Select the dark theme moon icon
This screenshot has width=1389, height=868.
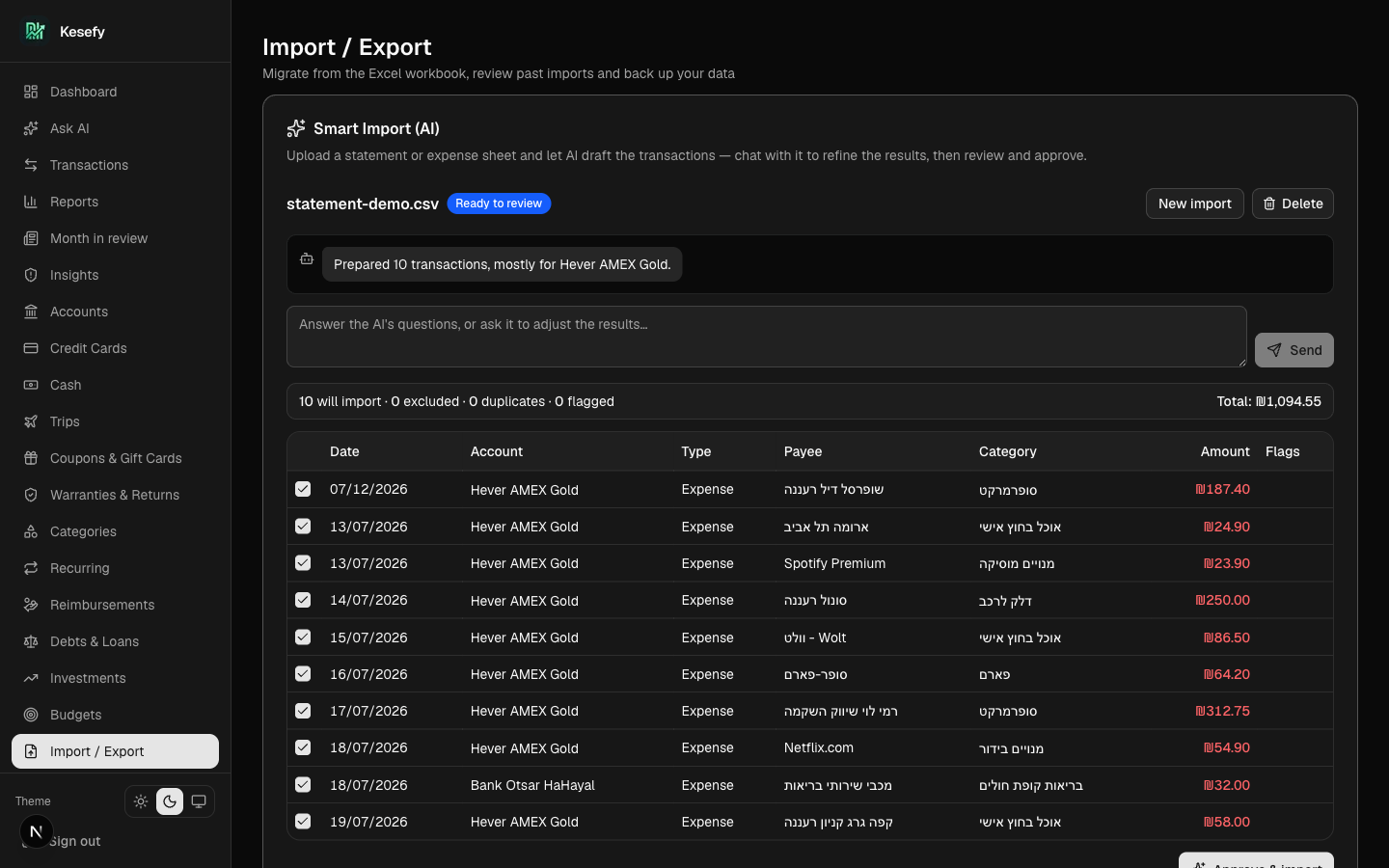pos(170,801)
